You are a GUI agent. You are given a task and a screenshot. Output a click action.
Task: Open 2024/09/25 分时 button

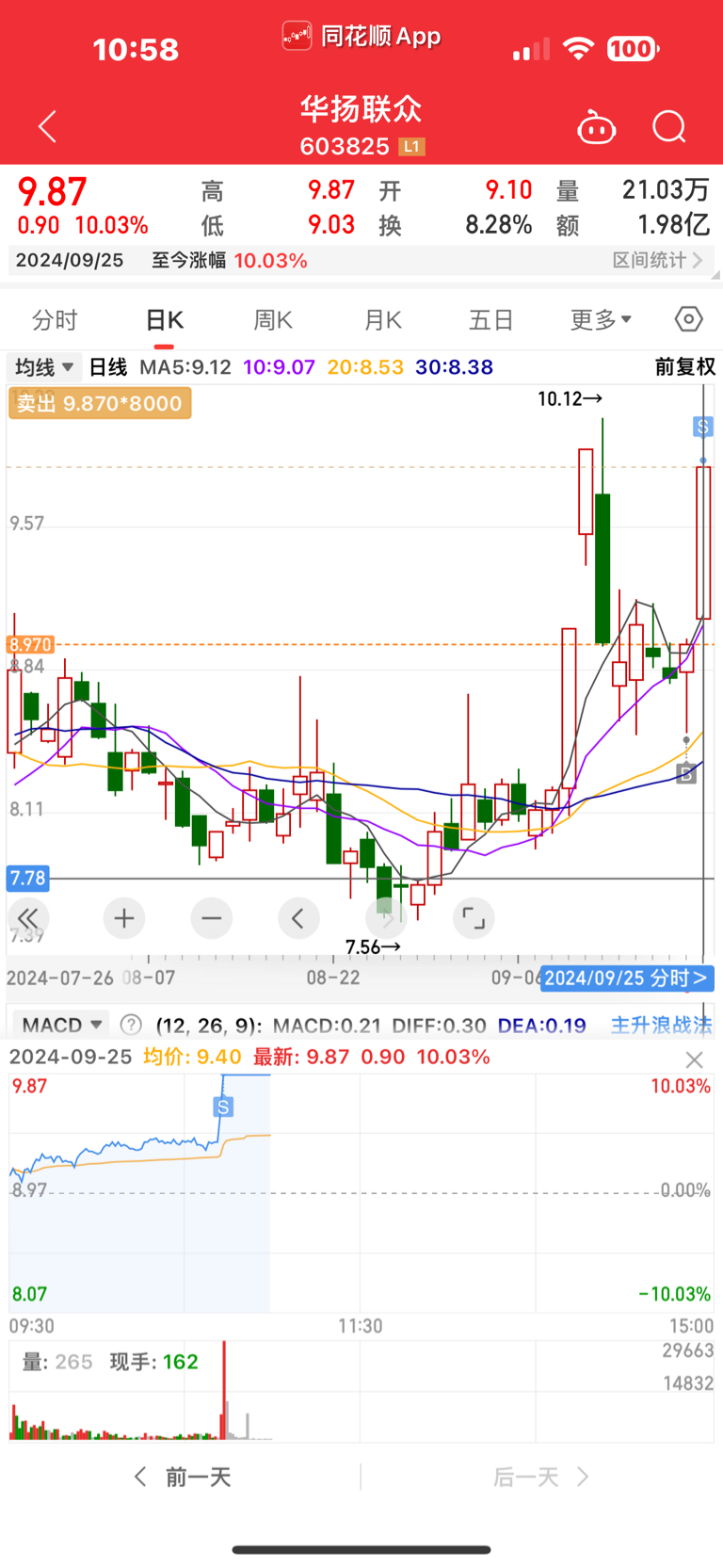coord(627,978)
